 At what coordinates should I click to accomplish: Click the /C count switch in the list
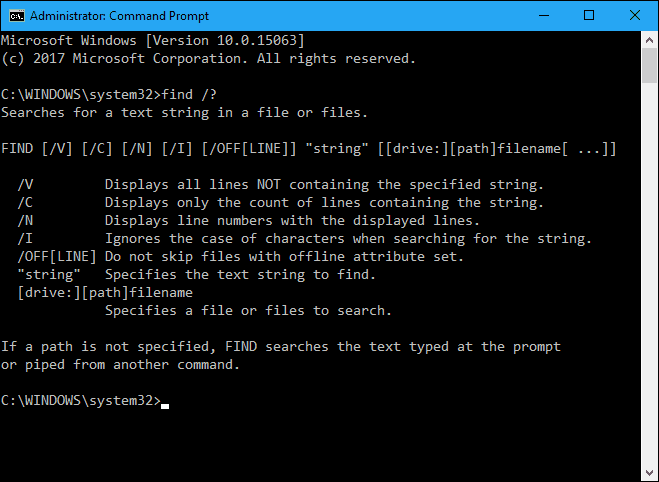(25, 203)
